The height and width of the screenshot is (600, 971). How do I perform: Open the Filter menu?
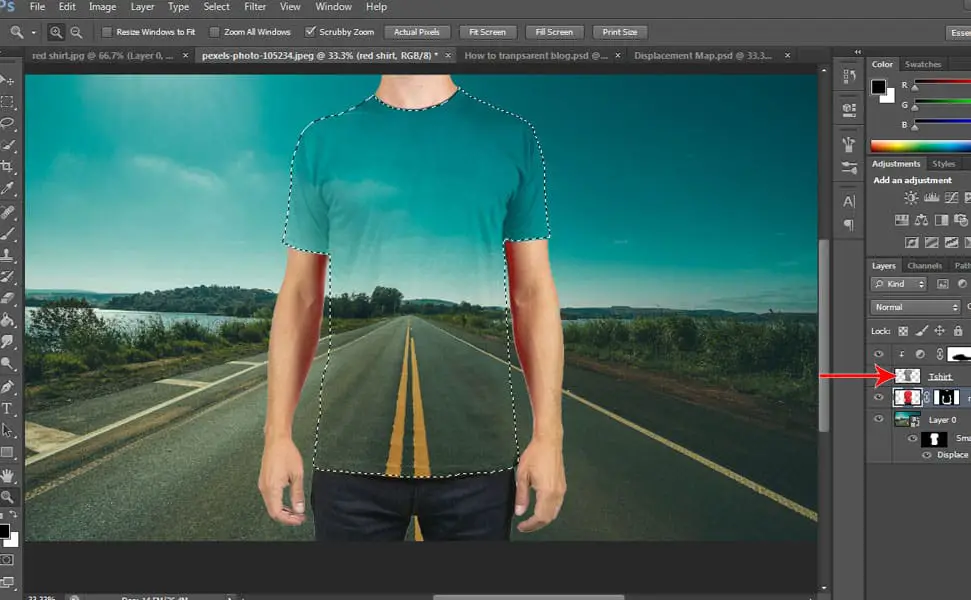click(x=255, y=6)
